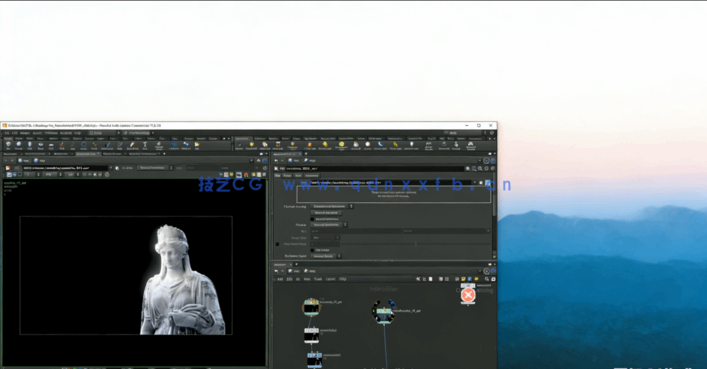
Task: Select the center node with ring flags
Action: click(x=384, y=313)
